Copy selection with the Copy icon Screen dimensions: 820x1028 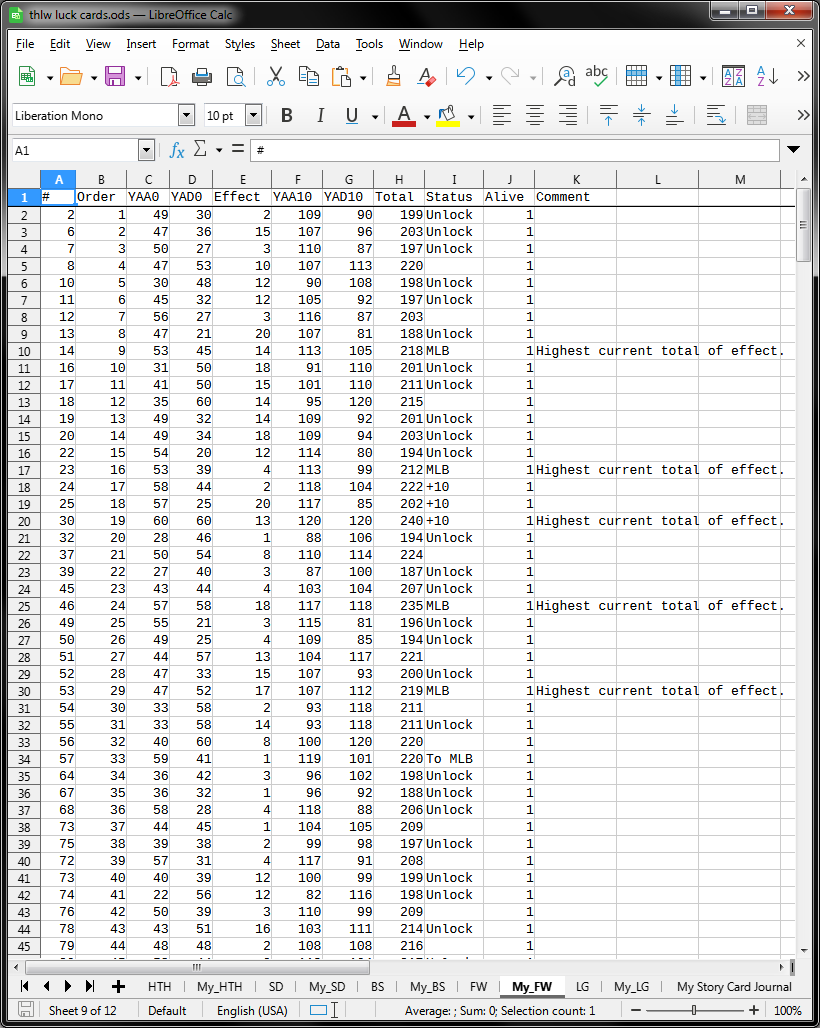tap(309, 77)
